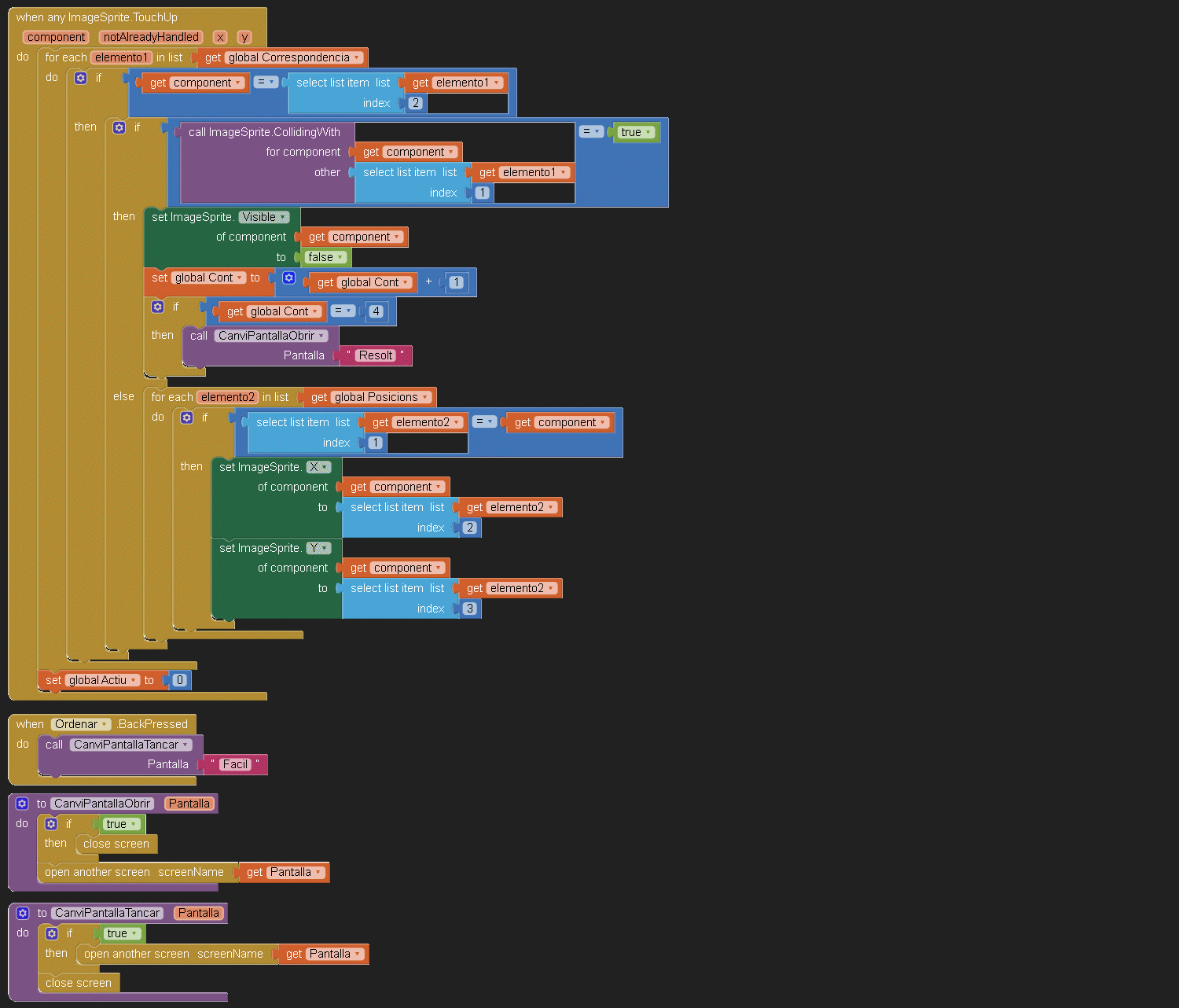The image size is (1179, 1008).
Task: Open Ordenar component dropdown in BackPressed event
Action: point(81,724)
